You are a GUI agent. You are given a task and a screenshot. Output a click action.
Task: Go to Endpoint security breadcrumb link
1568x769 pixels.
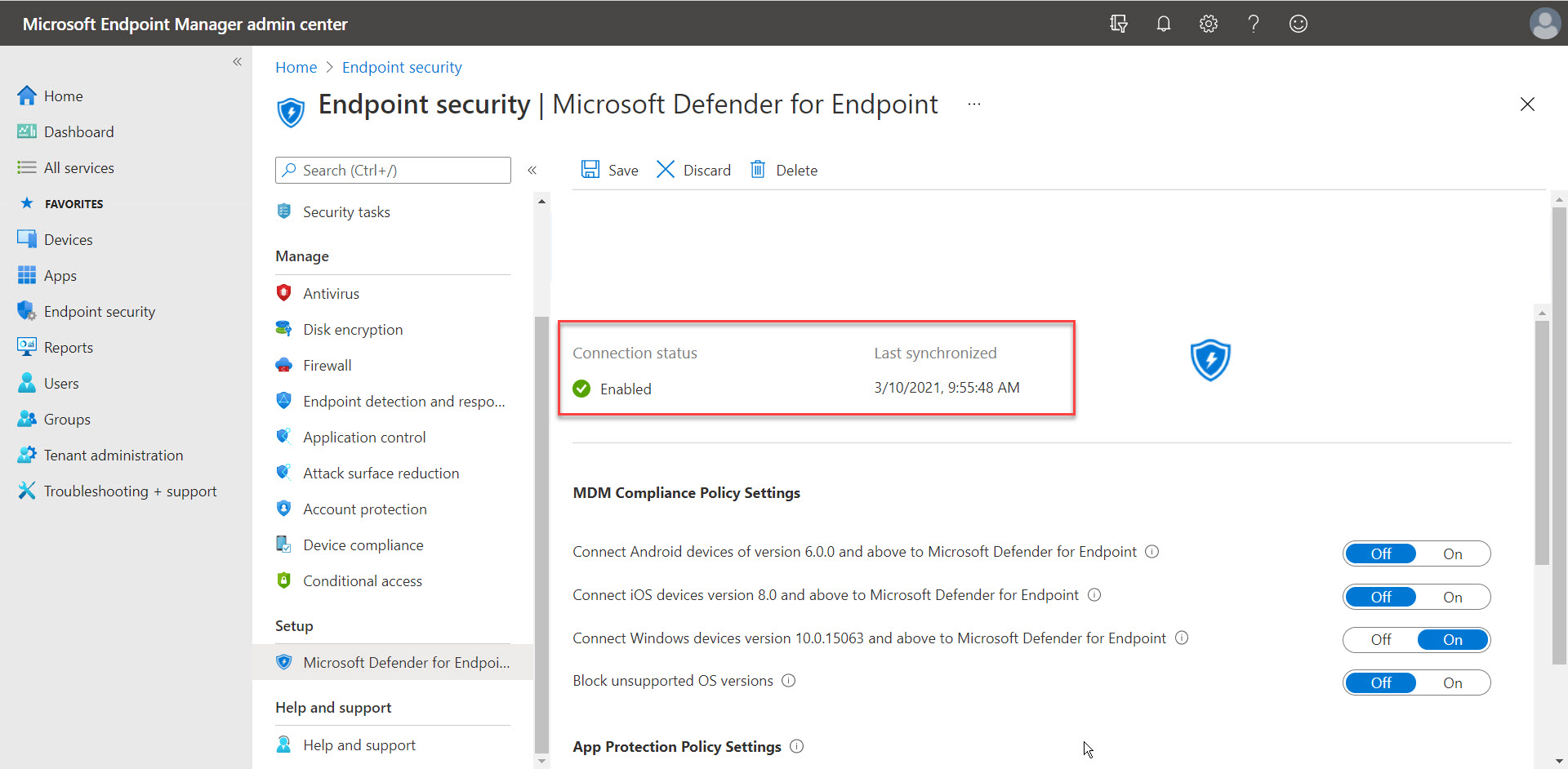point(402,67)
